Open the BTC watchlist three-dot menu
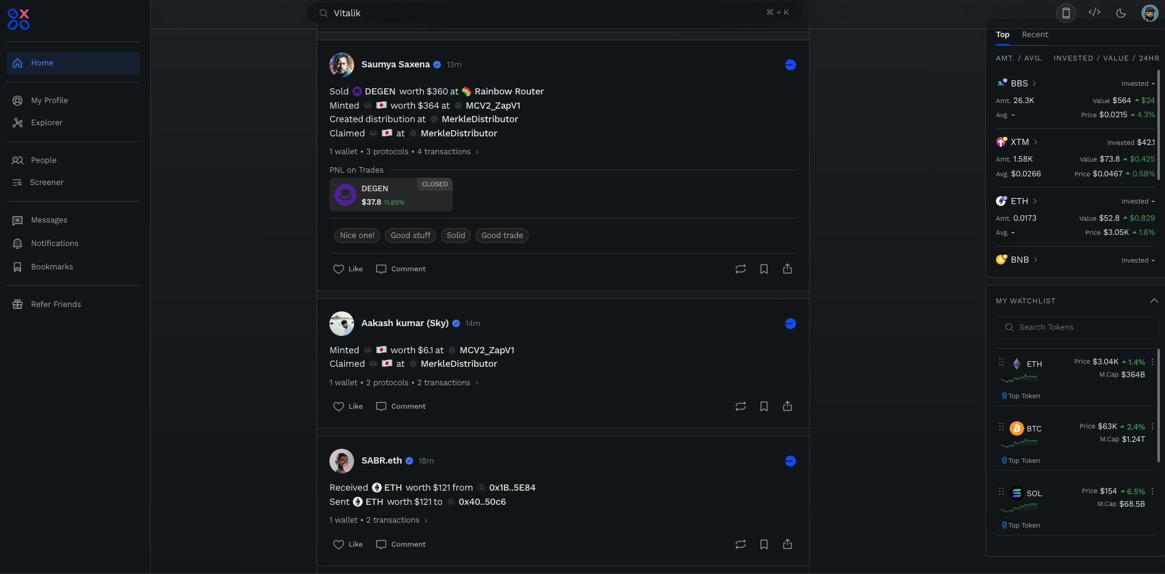 point(1152,427)
